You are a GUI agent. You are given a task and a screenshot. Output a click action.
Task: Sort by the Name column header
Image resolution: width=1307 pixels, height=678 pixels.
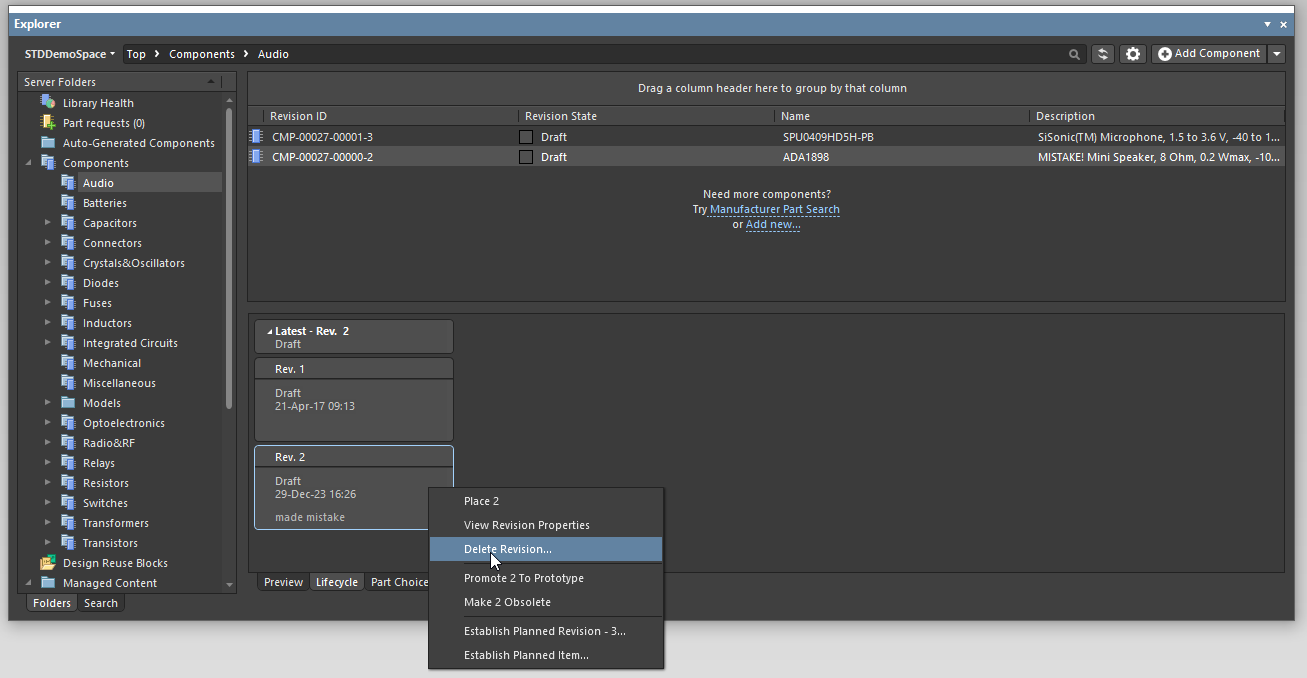click(x=902, y=116)
